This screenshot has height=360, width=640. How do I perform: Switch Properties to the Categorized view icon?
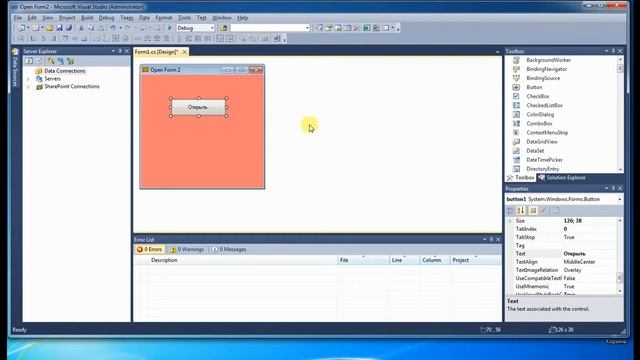pyautogui.click(x=511, y=210)
